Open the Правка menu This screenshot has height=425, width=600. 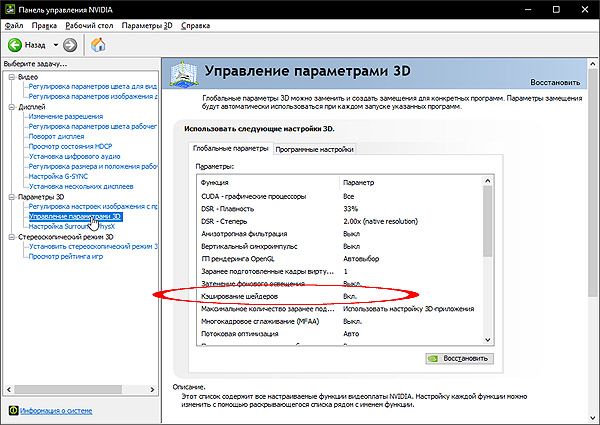coord(44,26)
